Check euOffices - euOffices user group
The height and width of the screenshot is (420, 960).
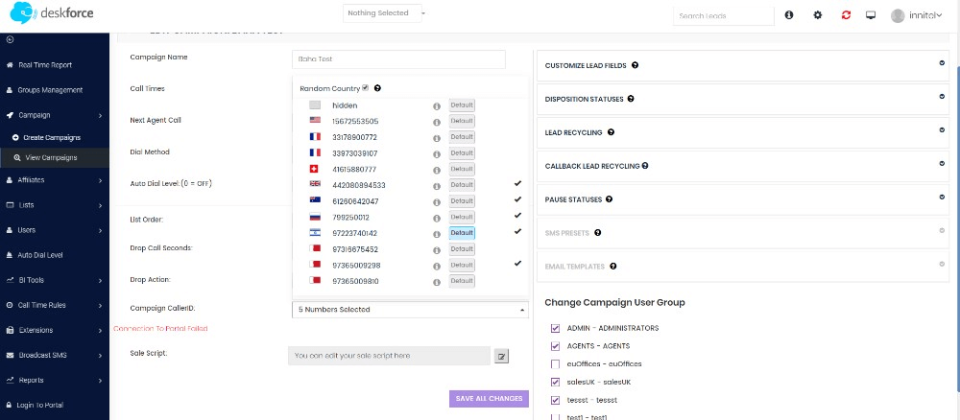[x=555, y=364]
